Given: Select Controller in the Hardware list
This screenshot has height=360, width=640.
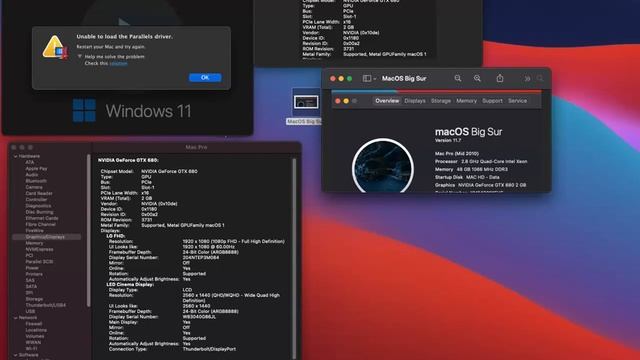Looking at the screenshot, I should pyautogui.click(x=36, y=200).
